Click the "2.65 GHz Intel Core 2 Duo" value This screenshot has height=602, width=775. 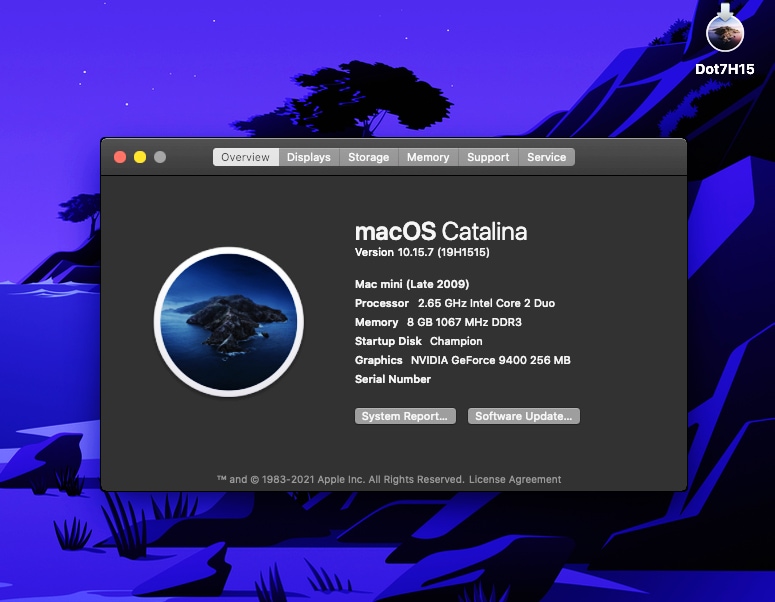486,303
